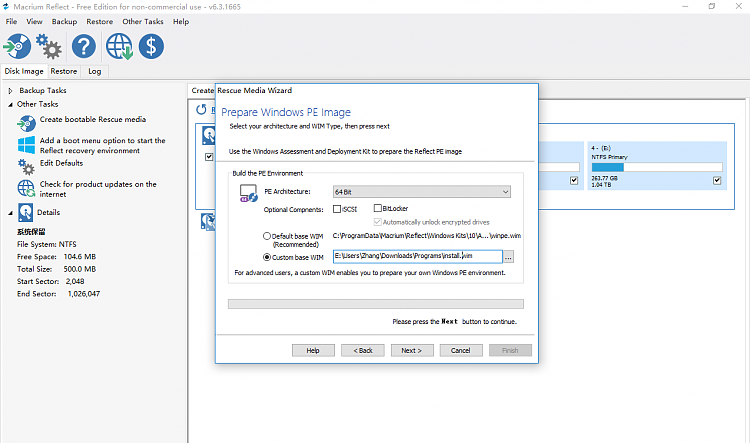This screenshot has height=443, width=750.
Task: Click the (E:) partition usage bar
Action: coord(657,167)
